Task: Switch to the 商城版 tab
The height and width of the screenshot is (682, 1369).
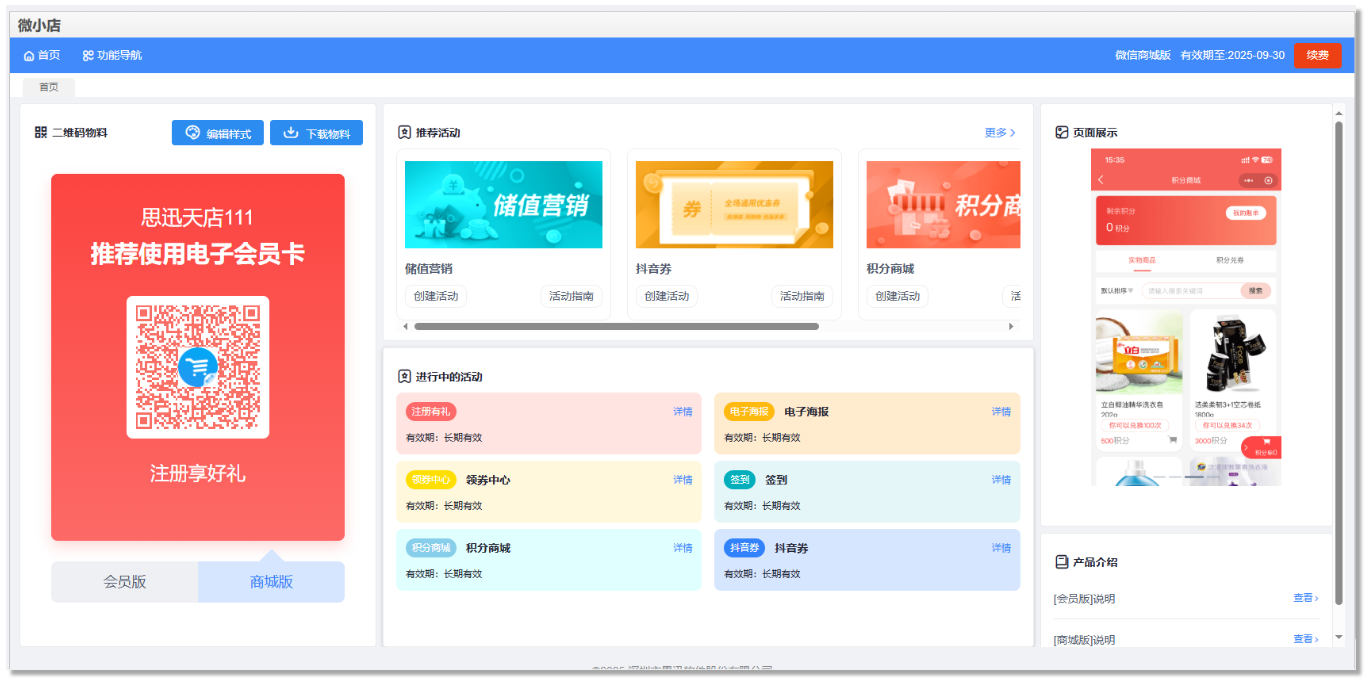Action: (x=271, y=582)
